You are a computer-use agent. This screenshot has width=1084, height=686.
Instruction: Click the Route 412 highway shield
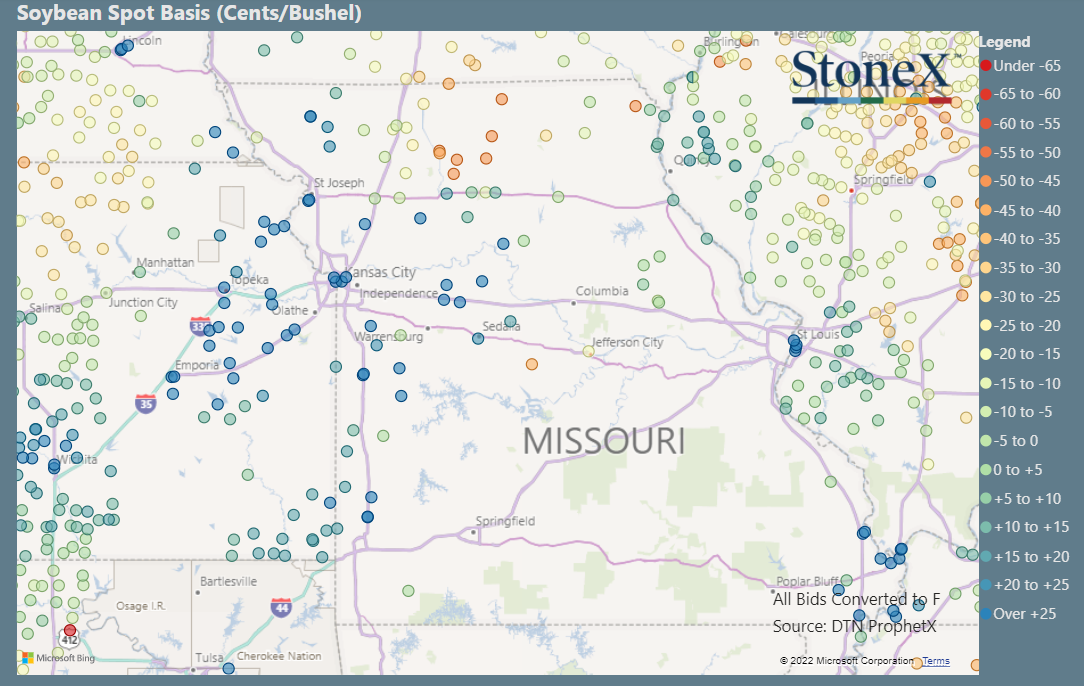point(70,640)
